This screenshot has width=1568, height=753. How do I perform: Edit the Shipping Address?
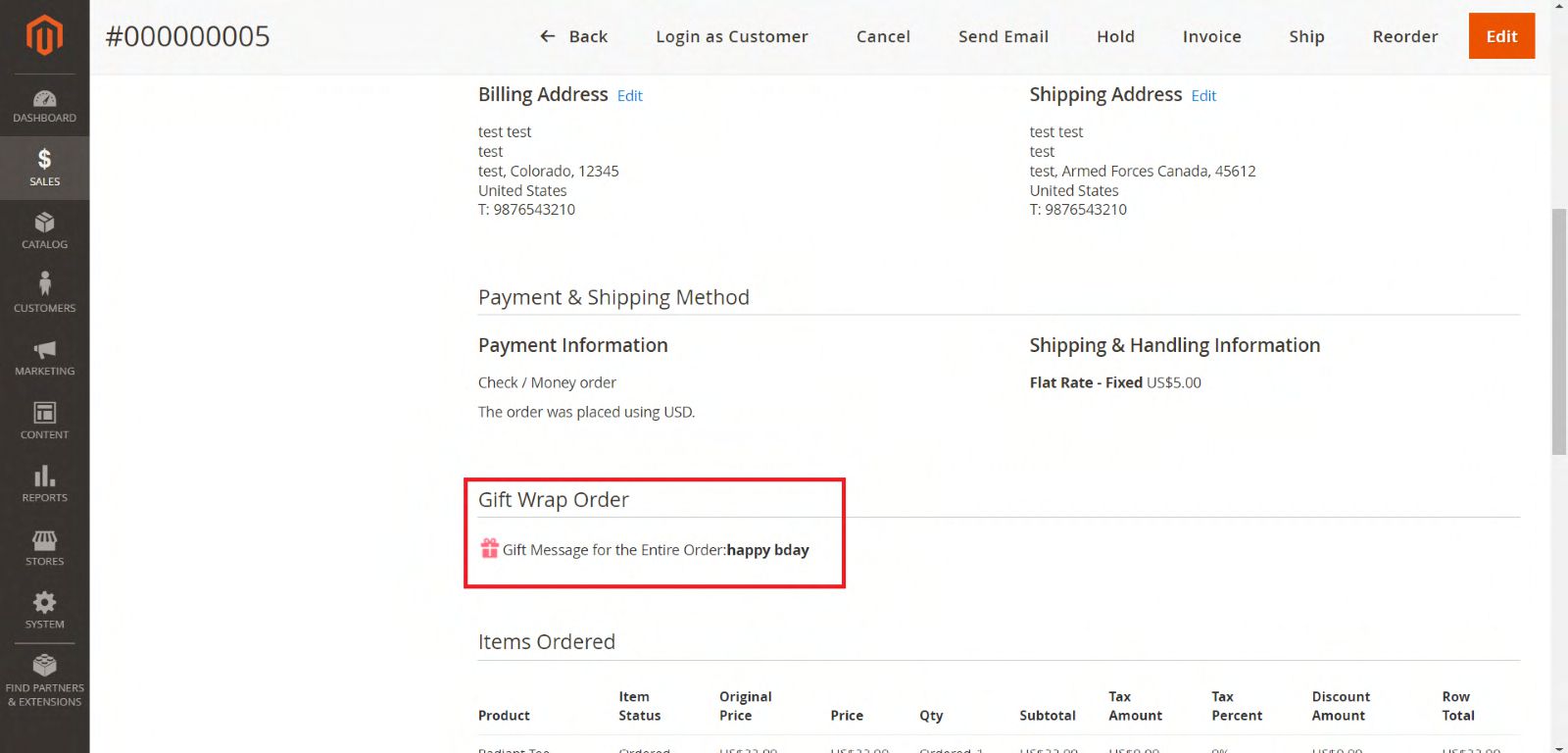pos(1203,96)
